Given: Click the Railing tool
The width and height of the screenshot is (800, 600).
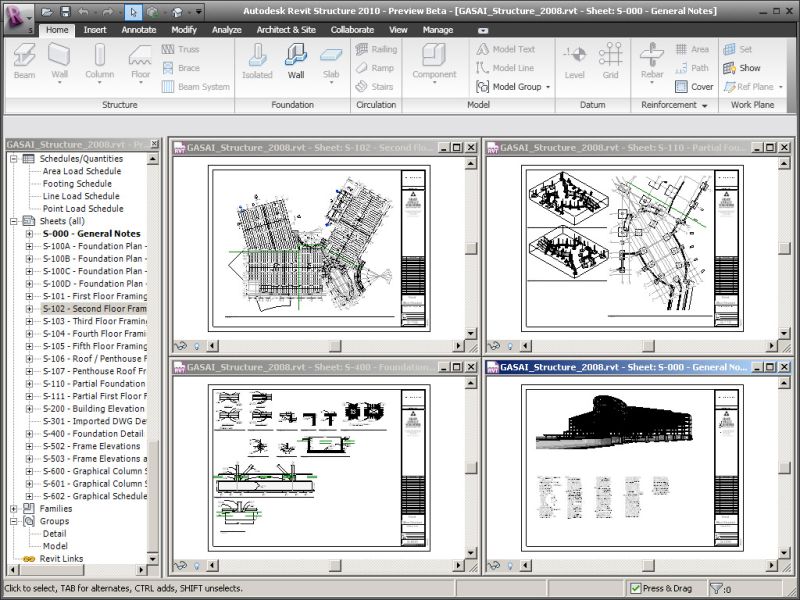Looking at the screenshot, I should [377, 49].
